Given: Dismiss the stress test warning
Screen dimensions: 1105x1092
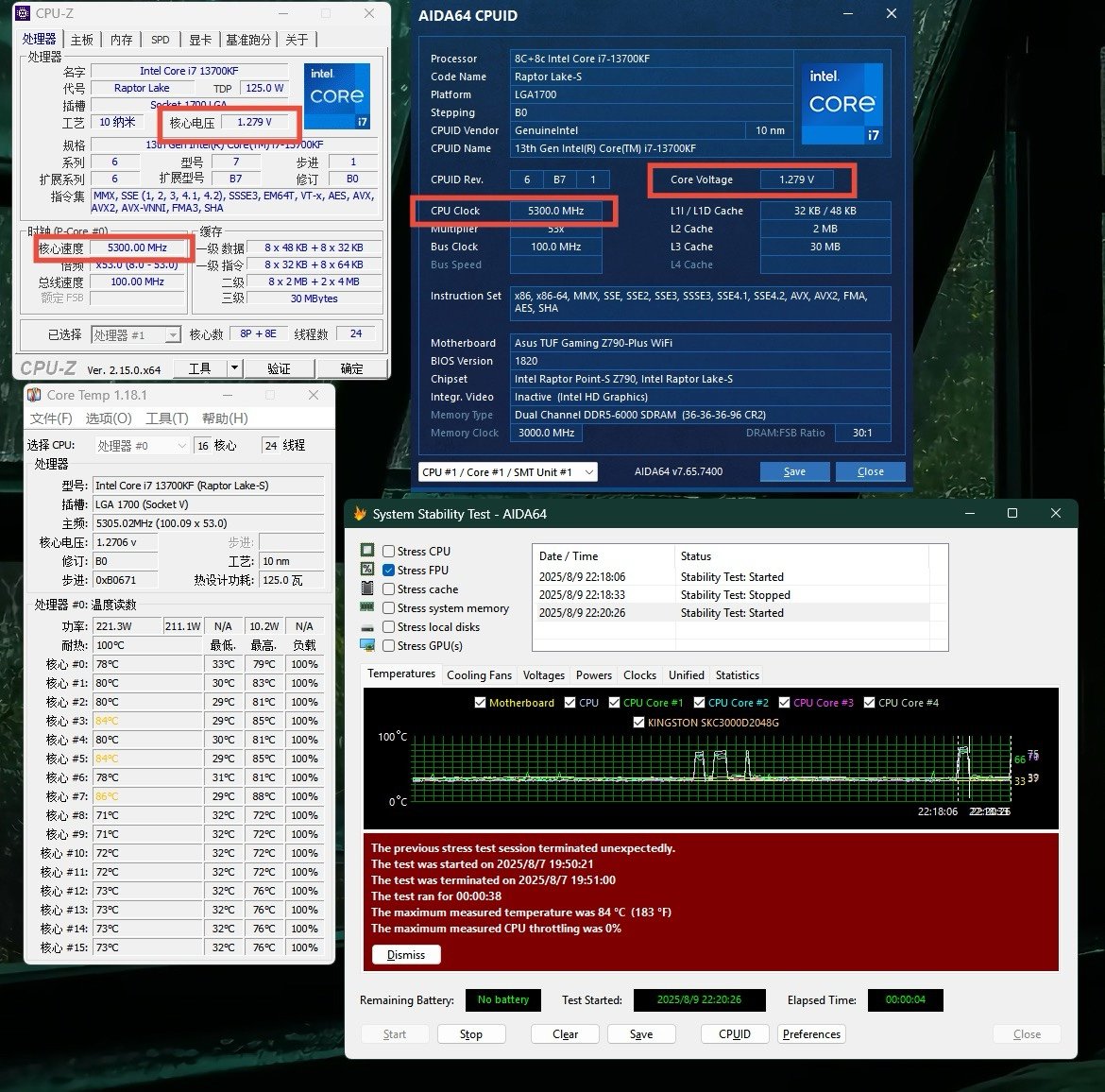Looking at the screenshot, I should point(406,954).
